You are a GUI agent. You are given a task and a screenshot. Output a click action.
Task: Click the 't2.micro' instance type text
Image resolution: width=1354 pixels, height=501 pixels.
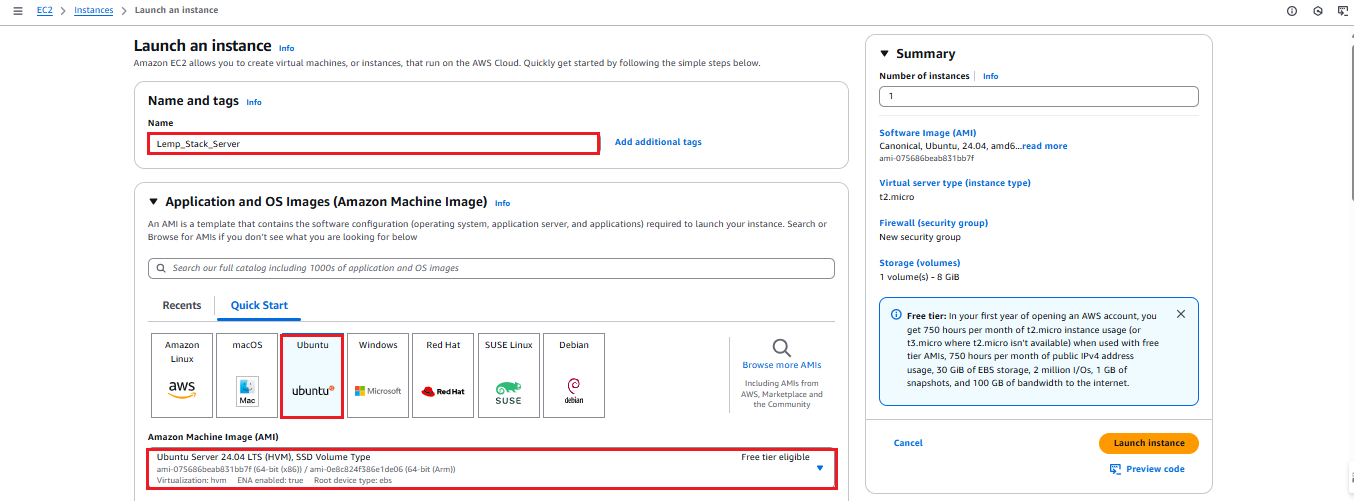pyautogui.click(x=897, y=197)
